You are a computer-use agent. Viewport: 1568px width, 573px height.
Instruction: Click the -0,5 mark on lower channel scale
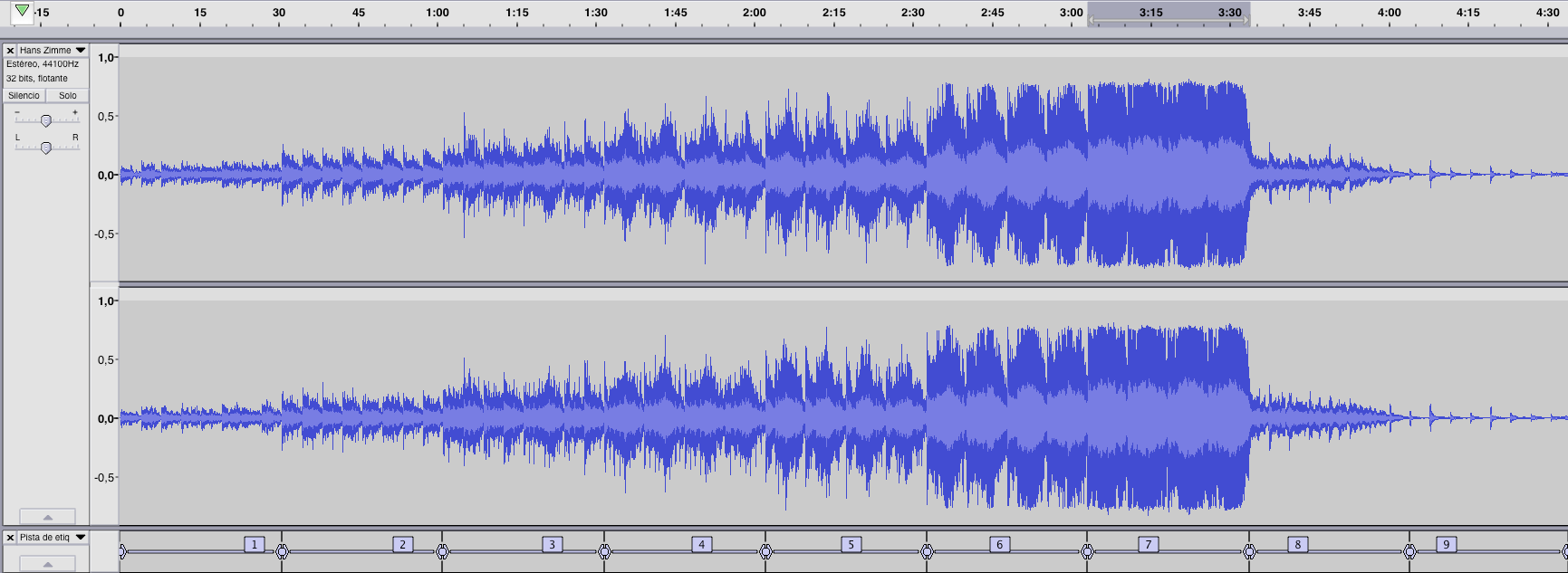pyautogui.click(x=105, y=477)
